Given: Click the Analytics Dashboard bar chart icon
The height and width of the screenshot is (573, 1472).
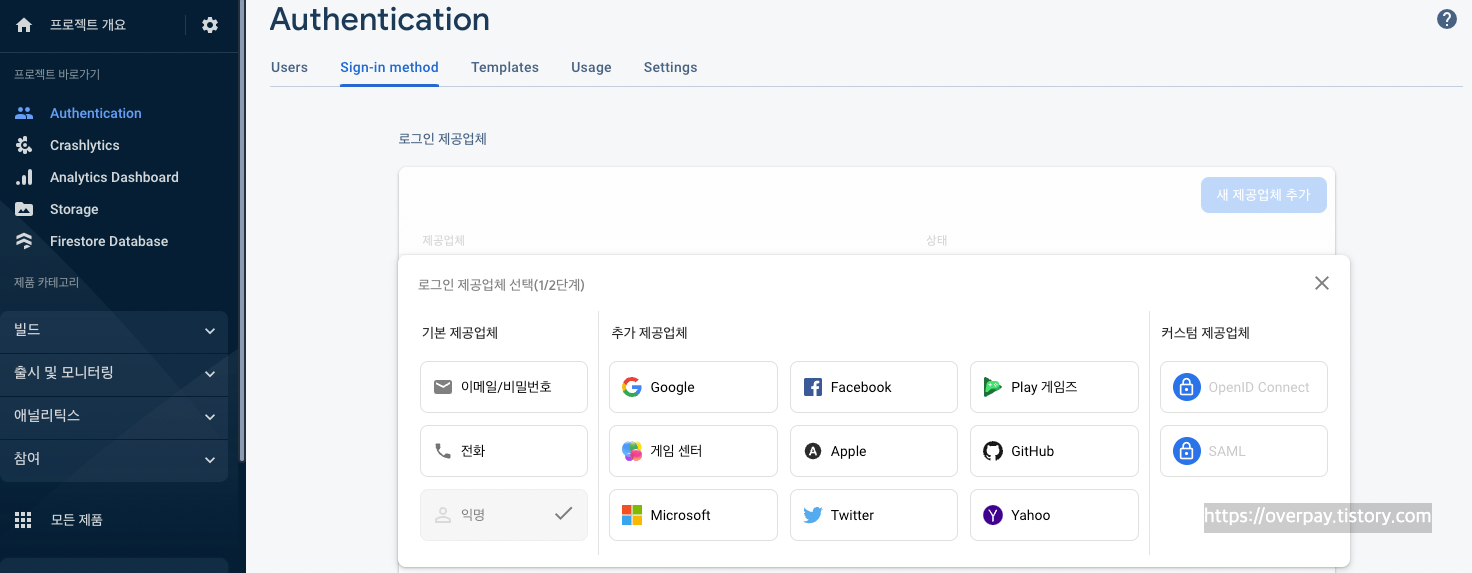Looking at the screenshot, I should [24, 177].
